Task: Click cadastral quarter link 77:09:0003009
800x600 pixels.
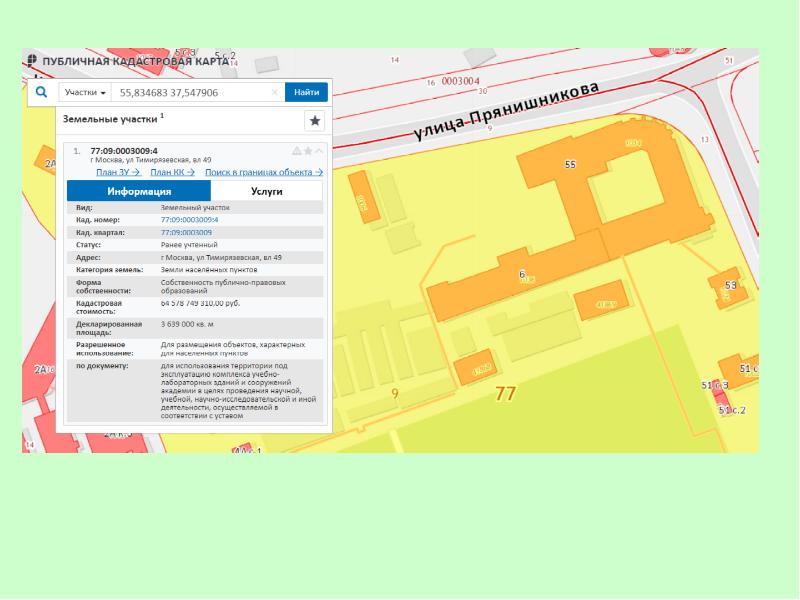Action: point(186,232)
